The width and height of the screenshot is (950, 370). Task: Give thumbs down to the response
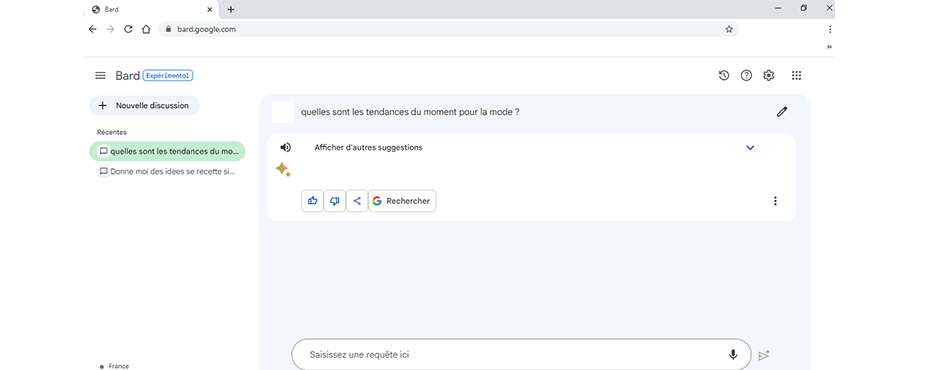click(334, 201)
